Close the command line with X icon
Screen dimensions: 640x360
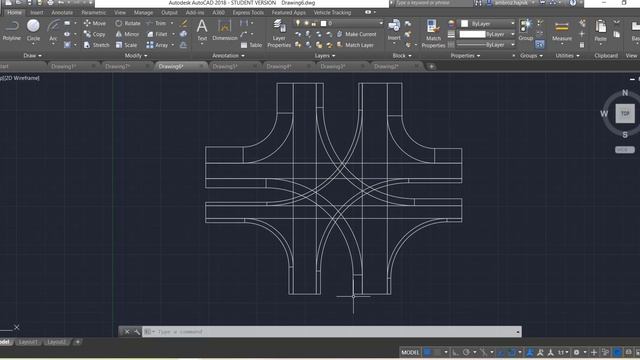[127, 331]
